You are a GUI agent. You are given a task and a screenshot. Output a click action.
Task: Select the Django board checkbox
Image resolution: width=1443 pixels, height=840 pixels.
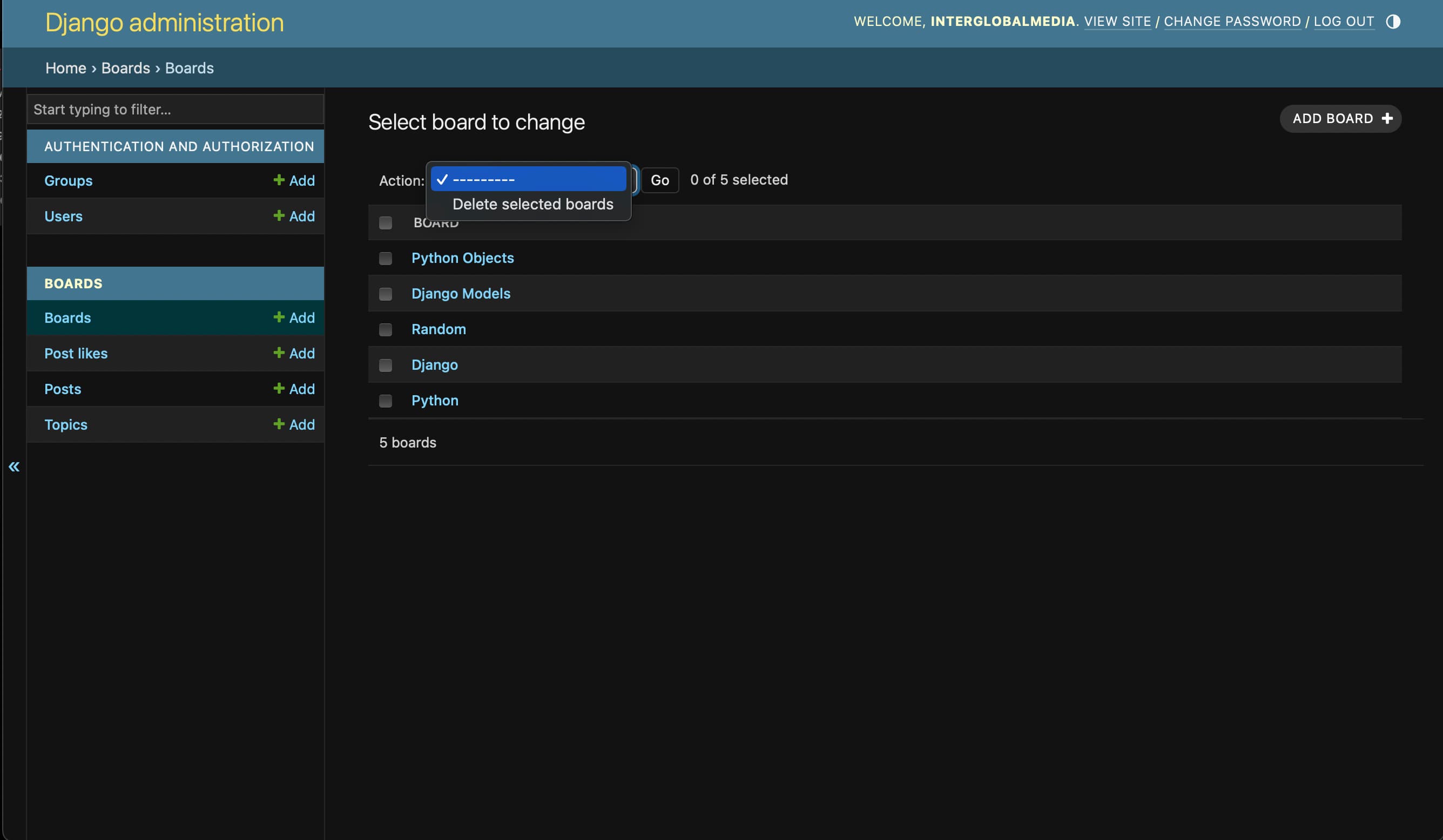386,365
